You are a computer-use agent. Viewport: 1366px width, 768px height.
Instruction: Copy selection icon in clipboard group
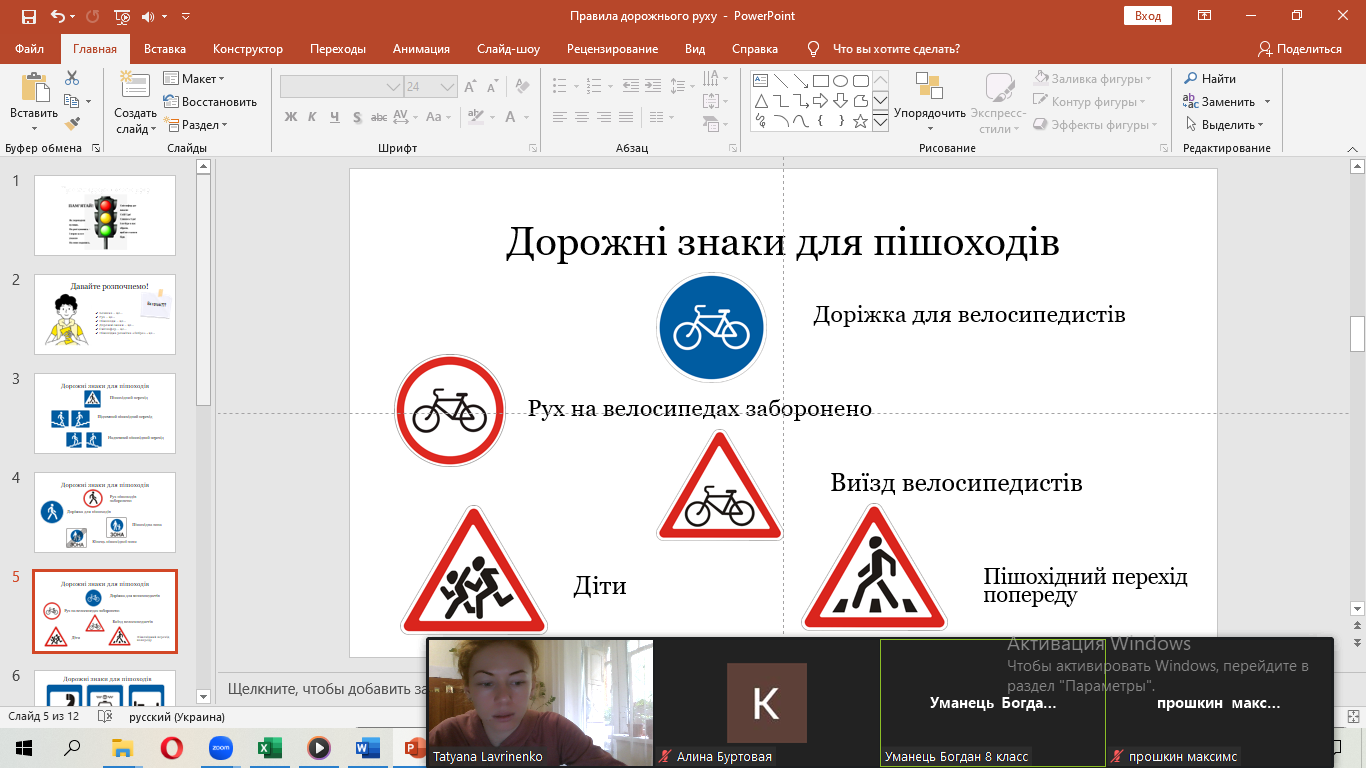[72, 101]
